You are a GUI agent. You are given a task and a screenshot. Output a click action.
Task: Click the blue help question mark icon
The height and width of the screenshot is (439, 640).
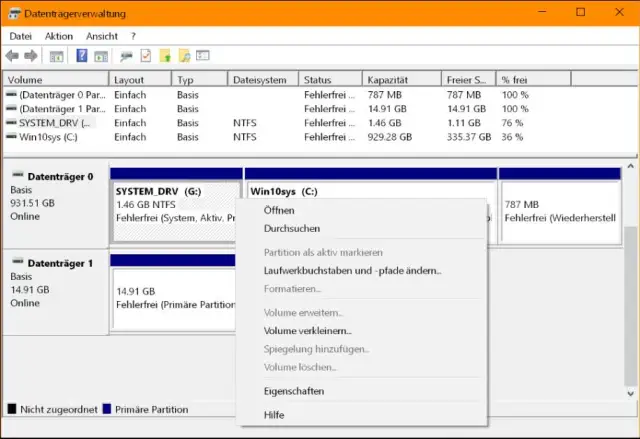[82, 56]
